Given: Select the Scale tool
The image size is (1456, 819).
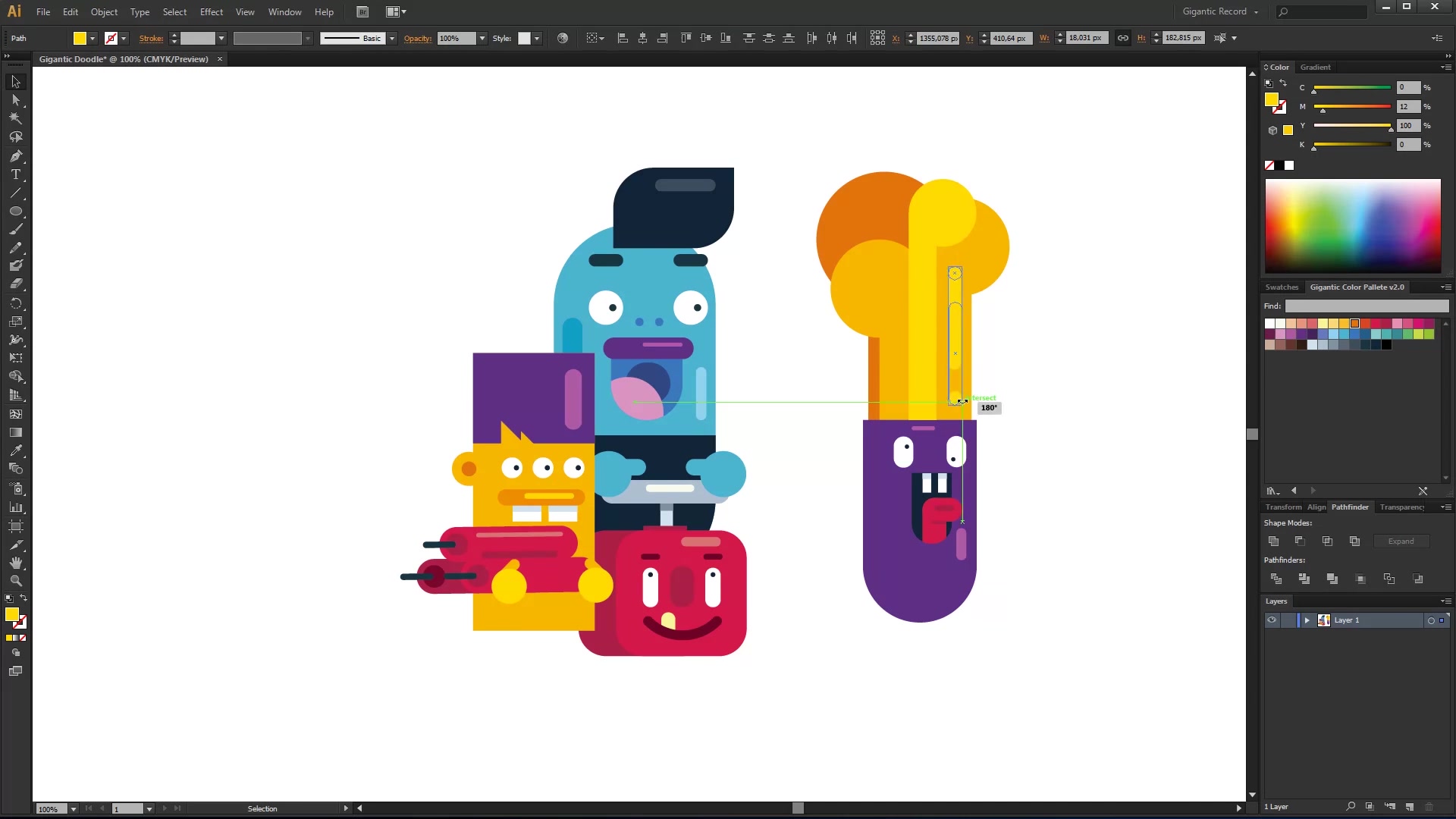Looking at the screenshot, I should pos(15,322).
